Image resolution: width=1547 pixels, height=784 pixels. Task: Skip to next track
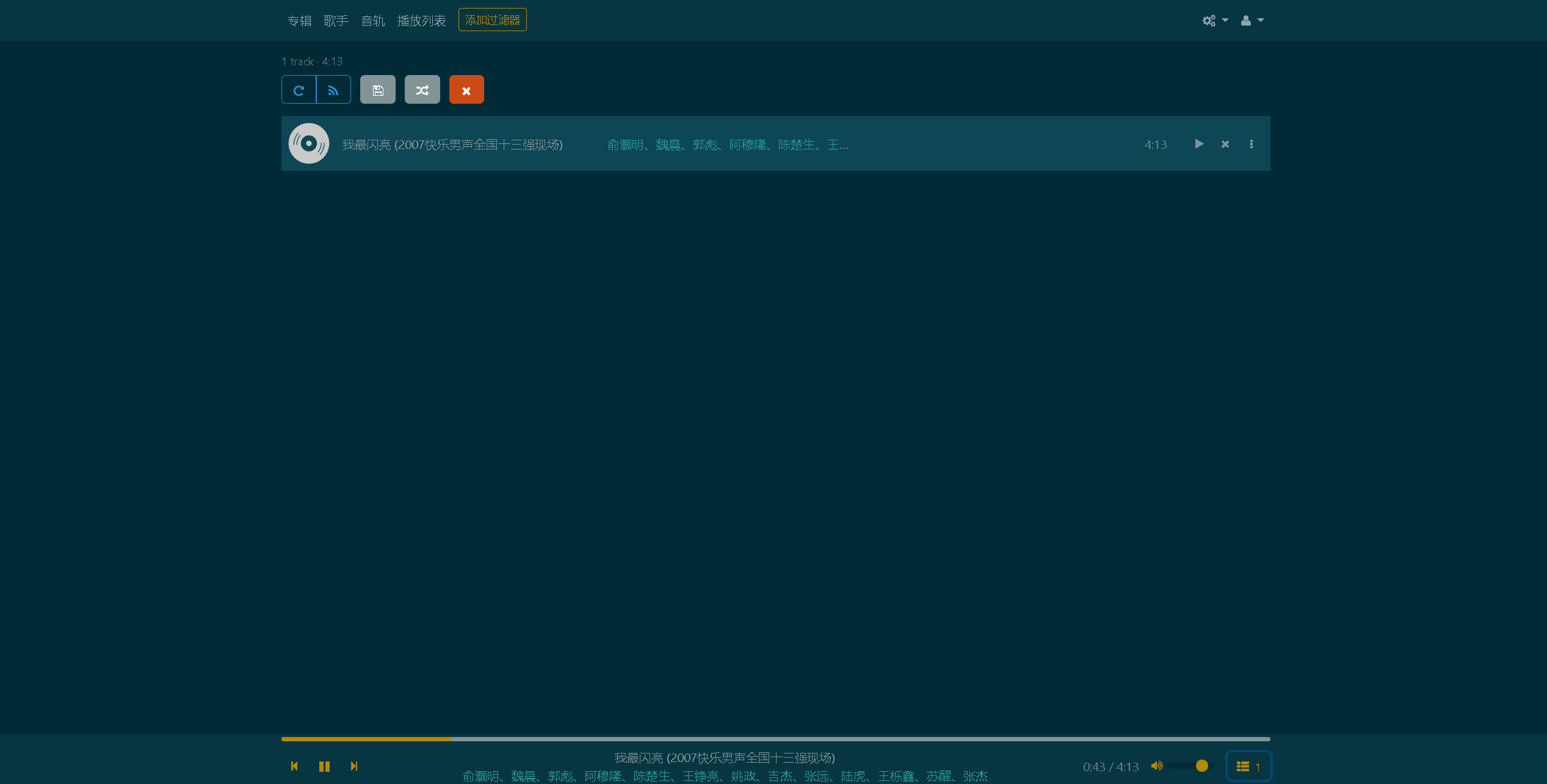(x=354, y=766)
